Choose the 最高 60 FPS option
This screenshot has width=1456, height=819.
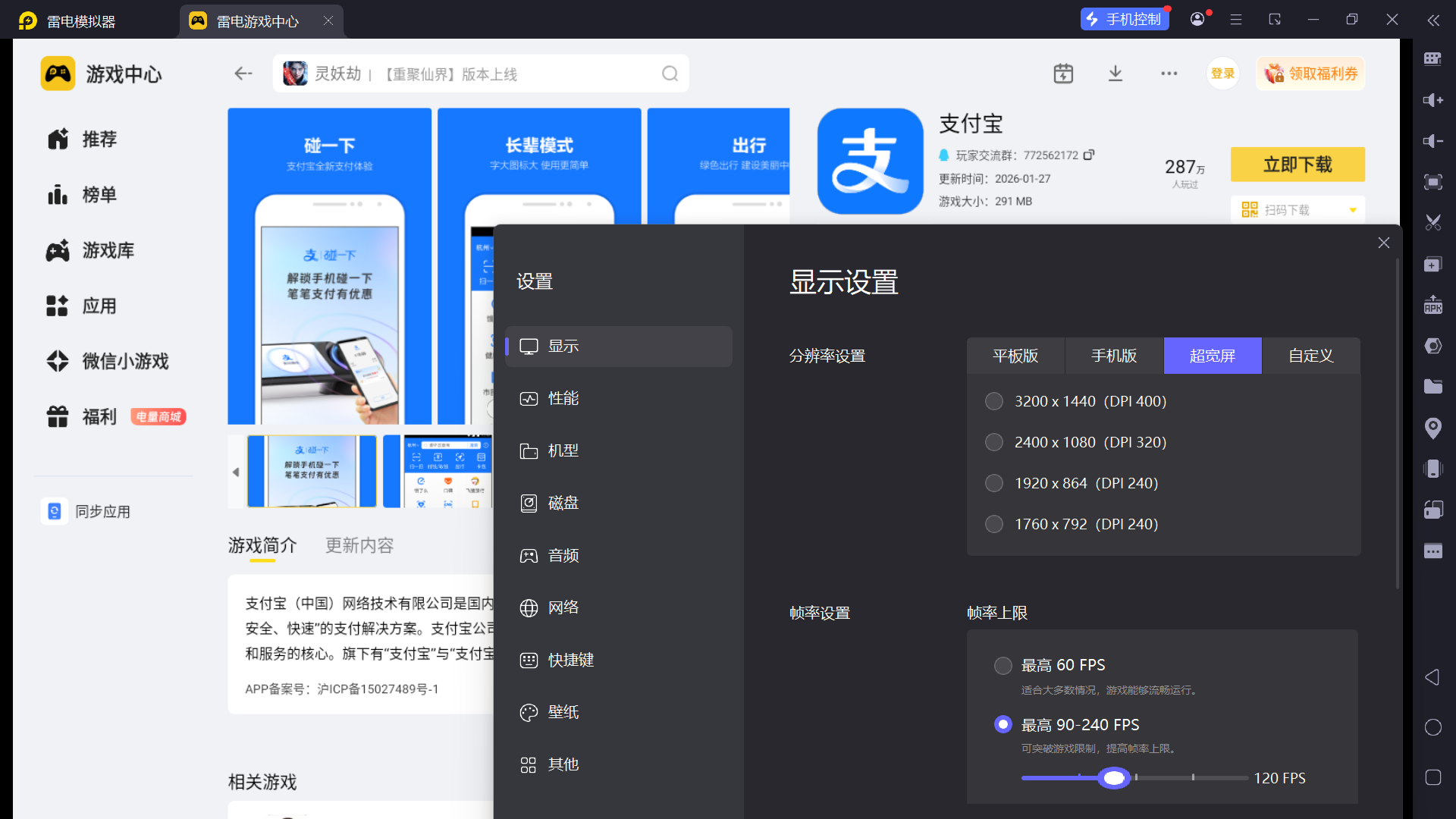(1003, 665)
